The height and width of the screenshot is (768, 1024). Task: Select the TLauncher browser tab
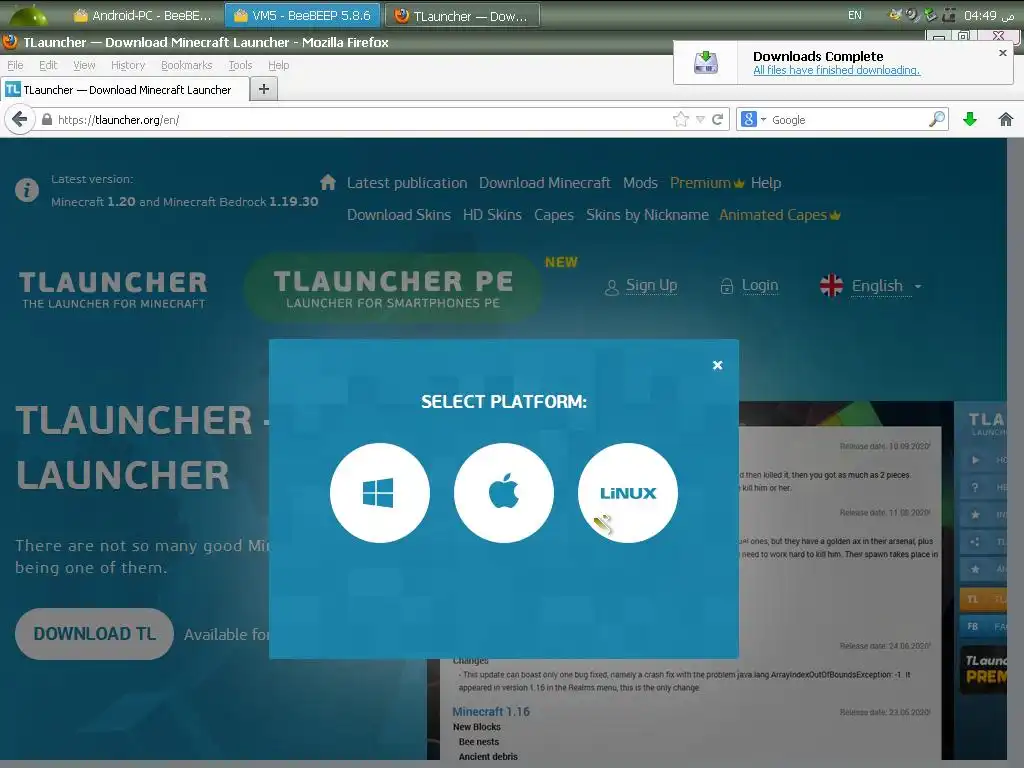pos(125,89)
